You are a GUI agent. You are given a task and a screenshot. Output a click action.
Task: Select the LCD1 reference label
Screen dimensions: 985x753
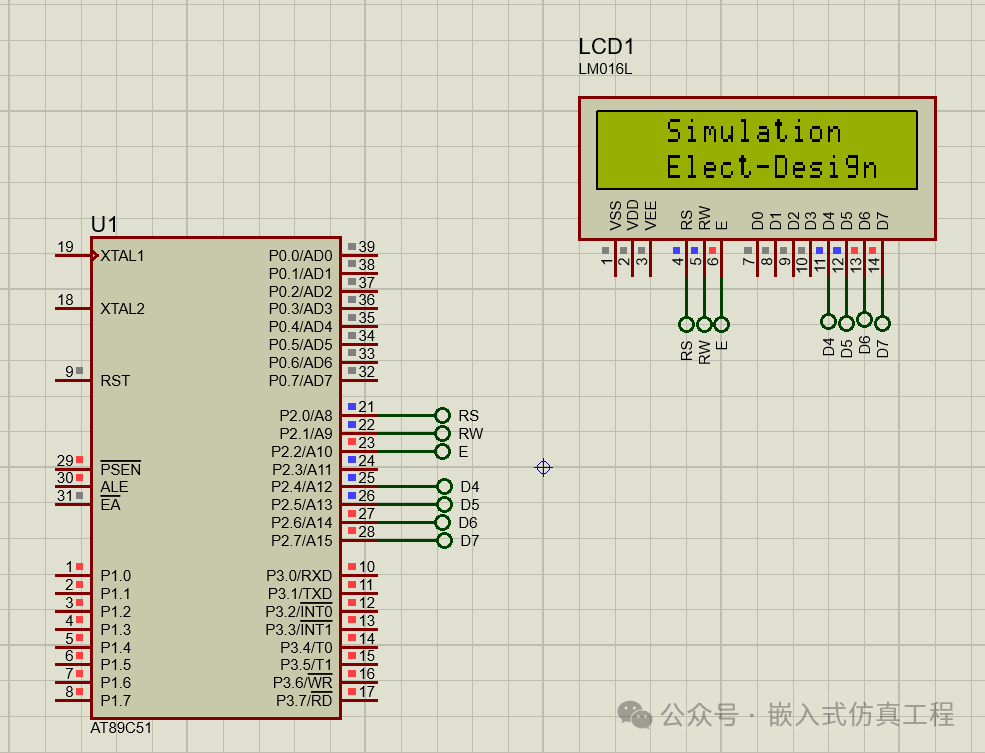[606, 46]
